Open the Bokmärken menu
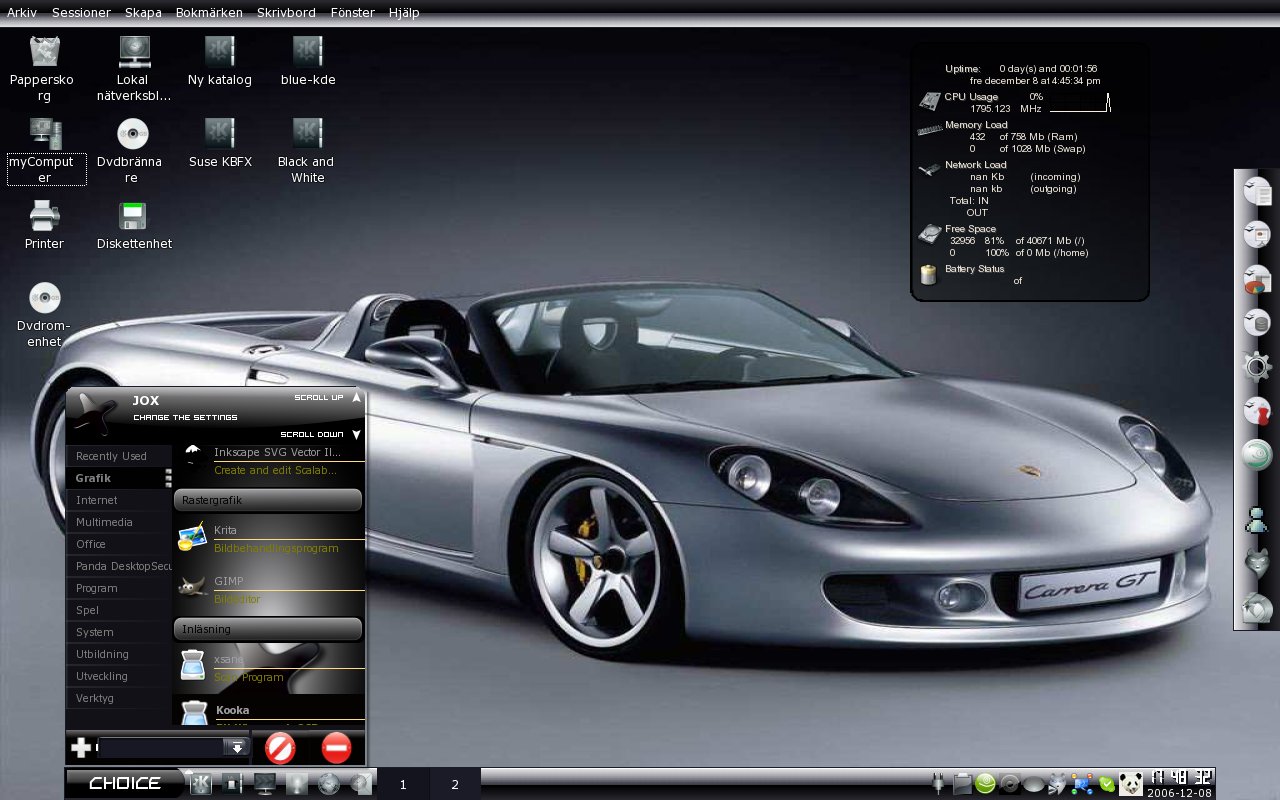 209,13
